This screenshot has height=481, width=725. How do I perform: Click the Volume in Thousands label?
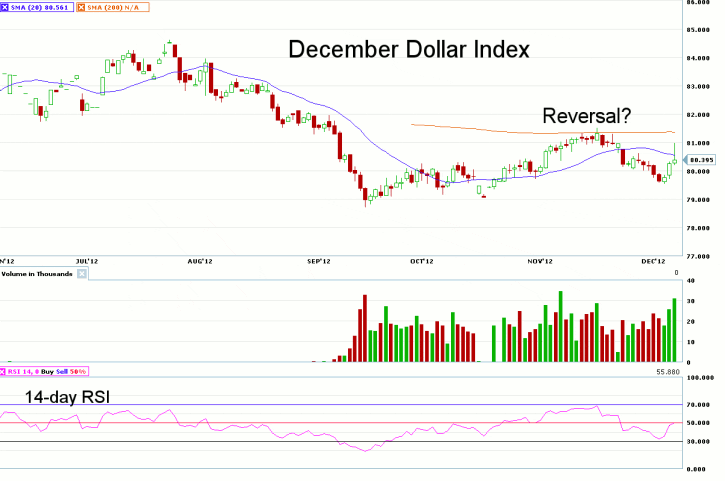point(38,273)
